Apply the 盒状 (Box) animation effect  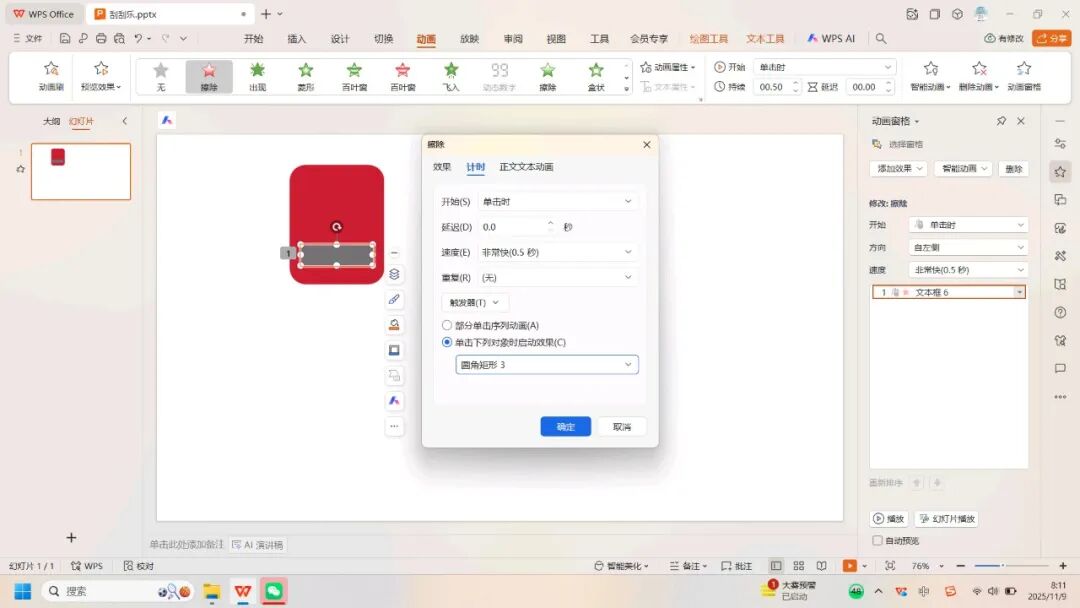tap(596, 76)
